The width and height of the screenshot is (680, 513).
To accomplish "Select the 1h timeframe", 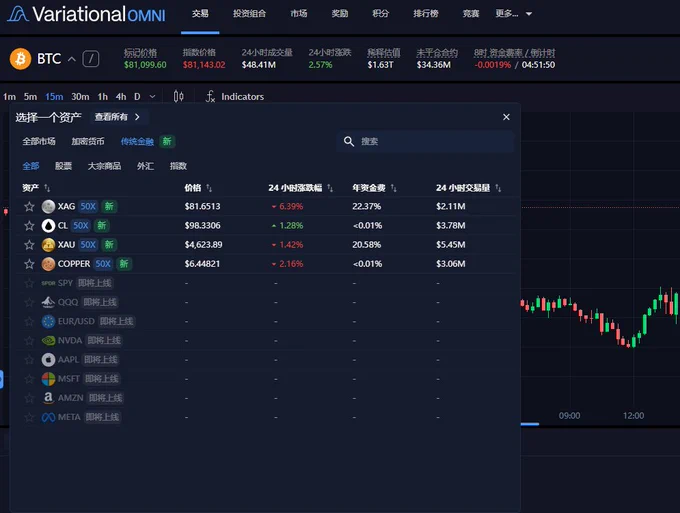I will pos(103,96).
